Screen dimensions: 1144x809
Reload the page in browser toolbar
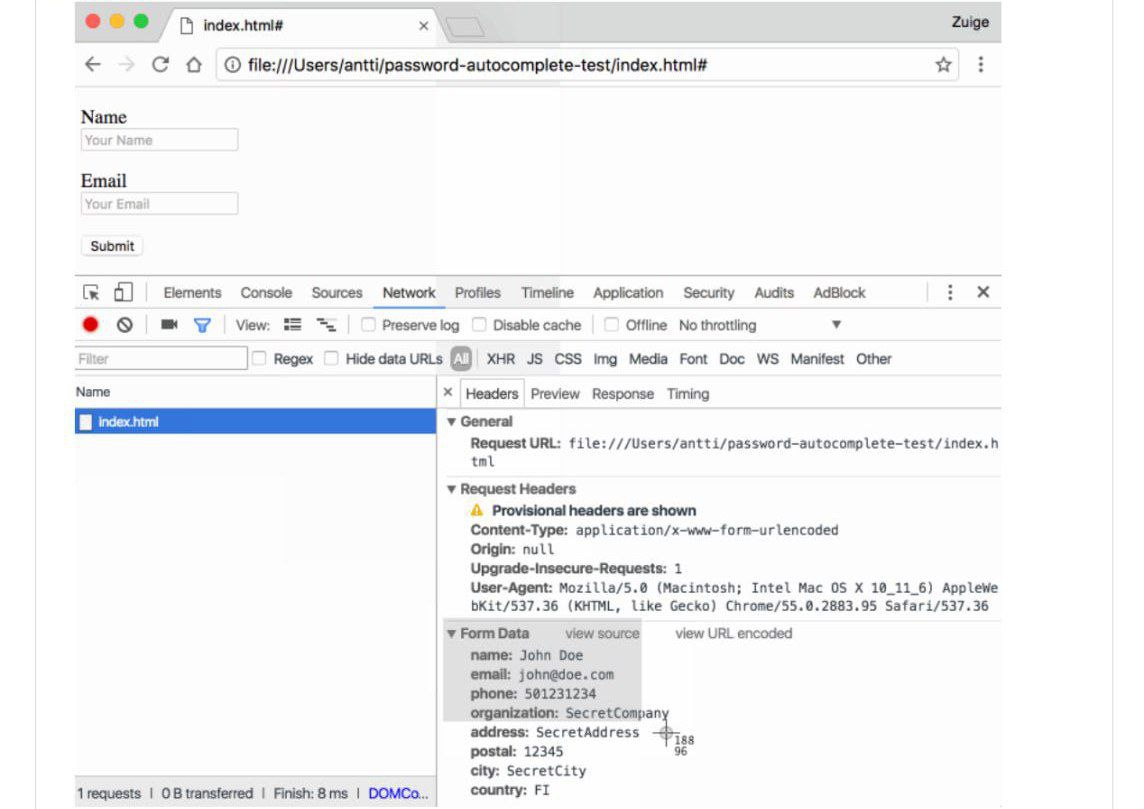tap(160, 65)
